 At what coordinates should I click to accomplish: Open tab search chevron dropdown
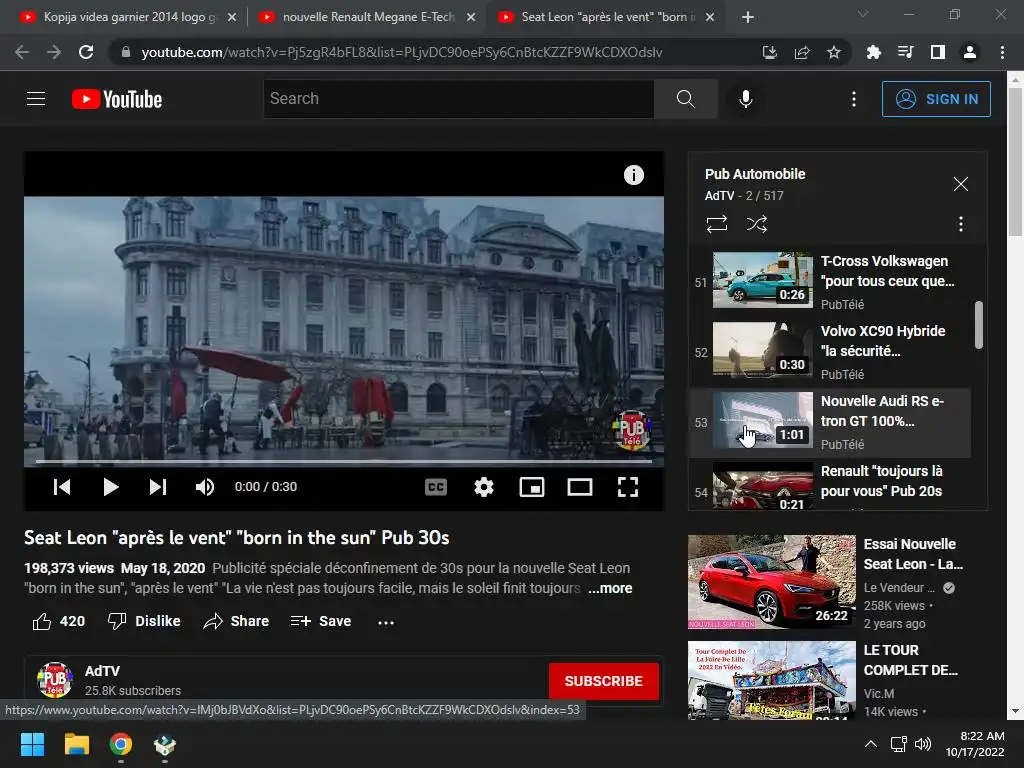[x=863, y=14]
